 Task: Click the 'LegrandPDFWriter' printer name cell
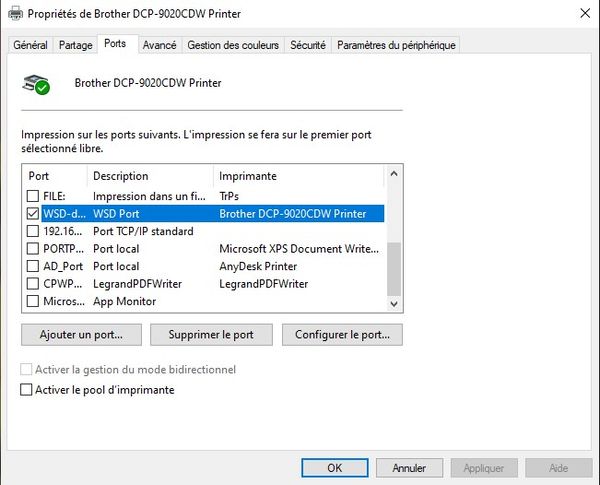coord(264,284)
